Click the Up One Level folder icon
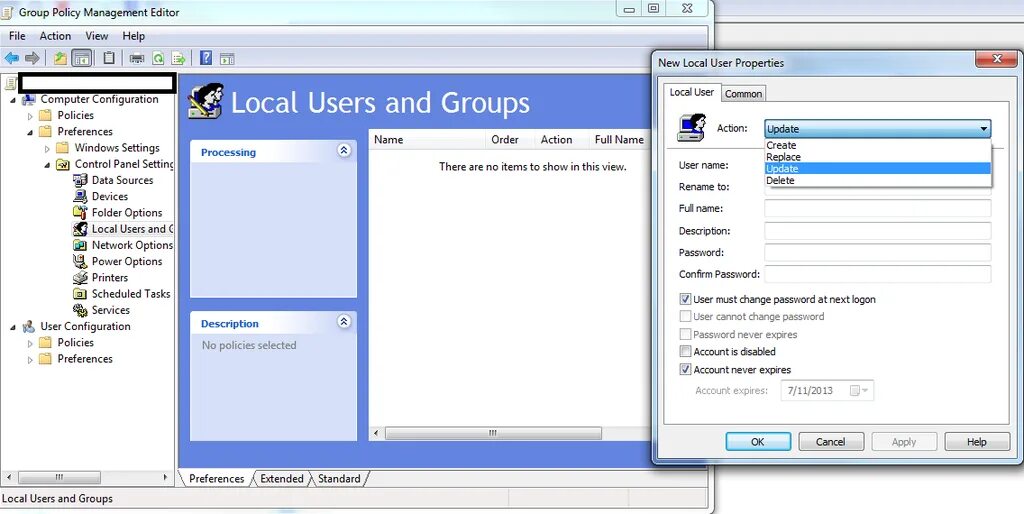 pos(60,58)
